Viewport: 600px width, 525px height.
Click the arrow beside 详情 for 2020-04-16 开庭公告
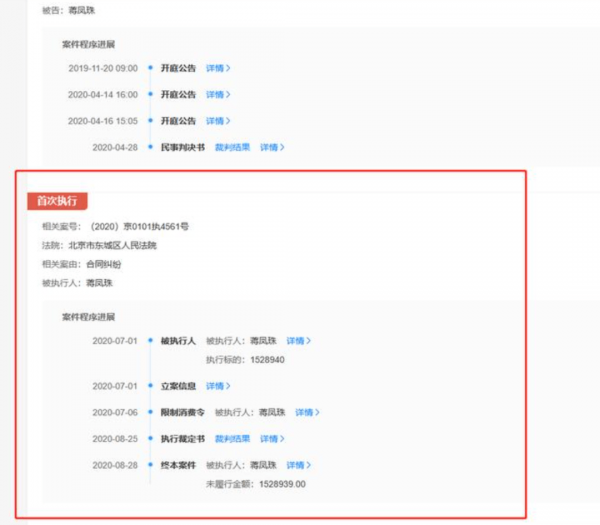(x=228, y=120)
